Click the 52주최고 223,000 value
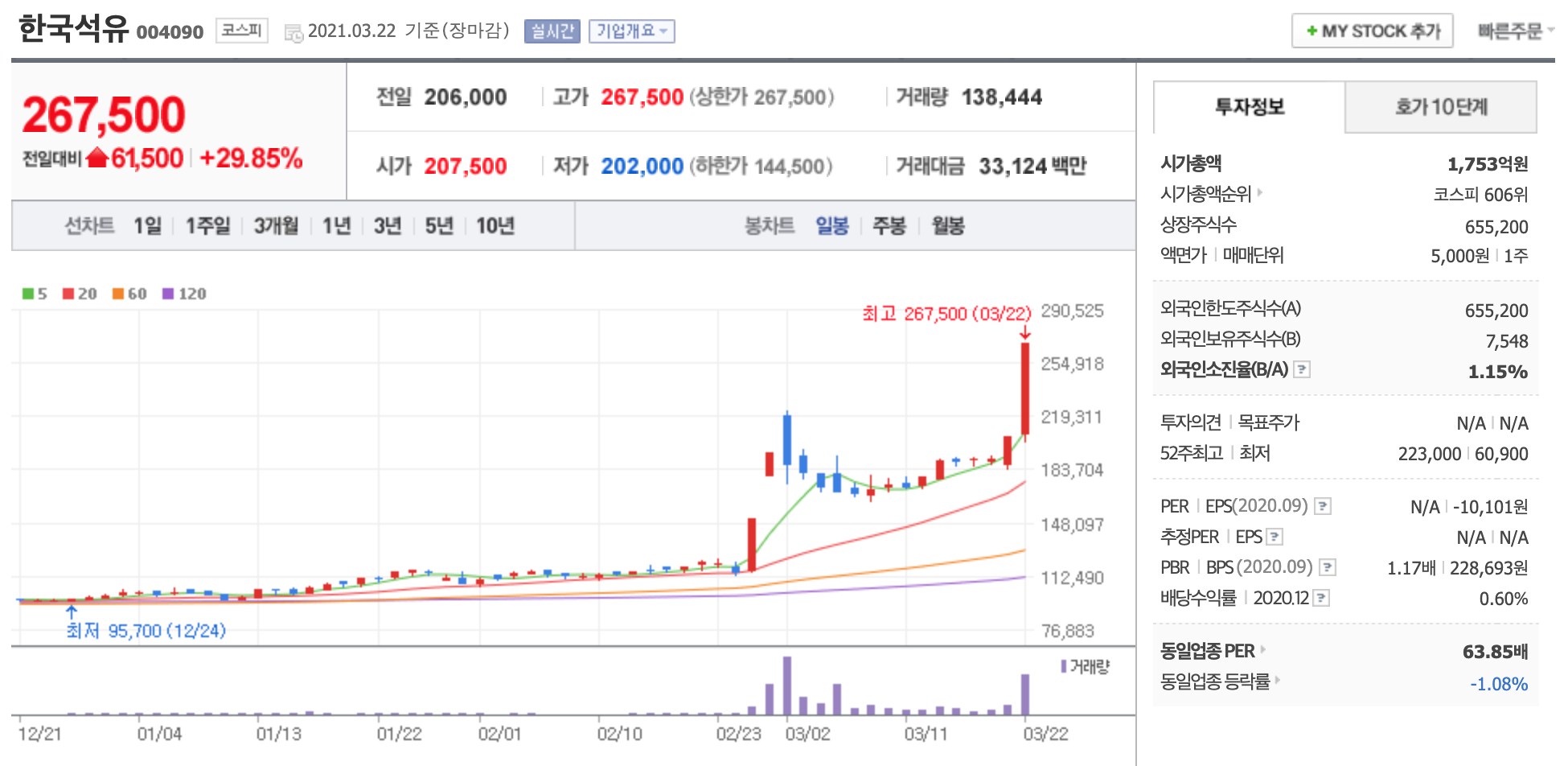1568x766 pixels. pos(1430,454)
